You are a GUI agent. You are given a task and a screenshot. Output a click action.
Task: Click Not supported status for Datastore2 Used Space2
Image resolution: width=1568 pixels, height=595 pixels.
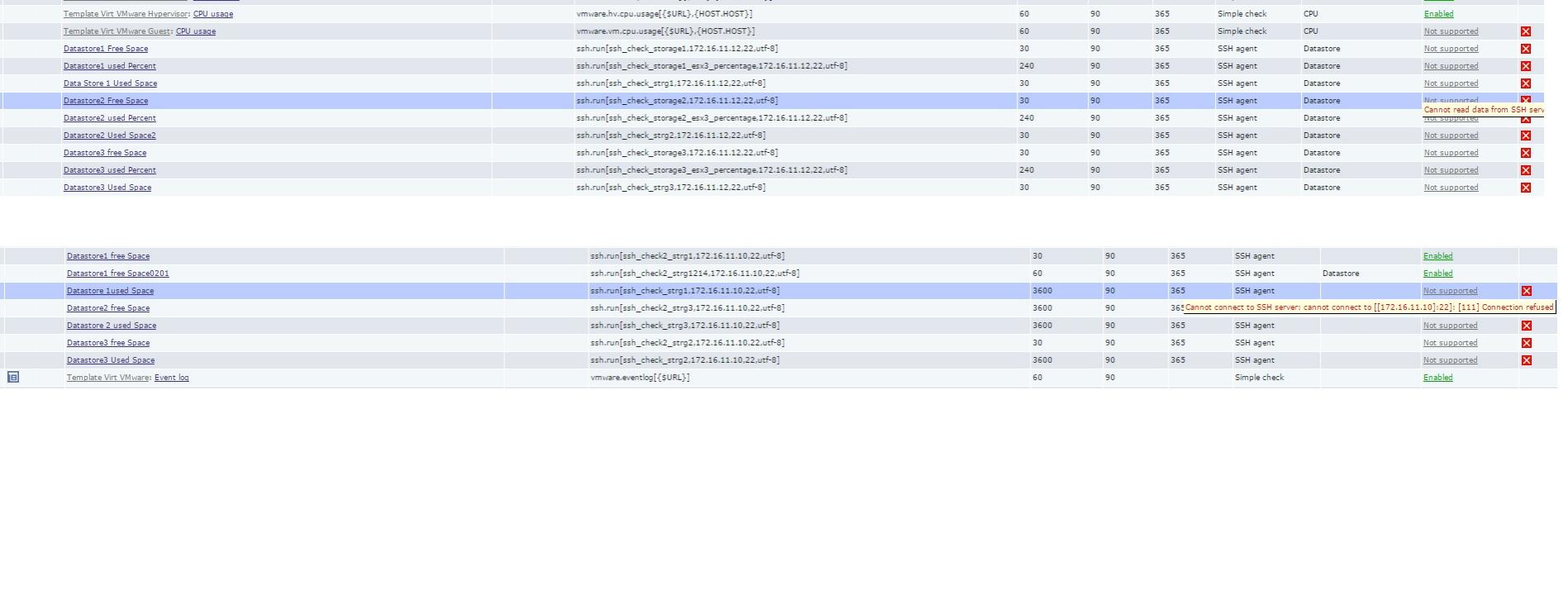(x=1451, y=136)
